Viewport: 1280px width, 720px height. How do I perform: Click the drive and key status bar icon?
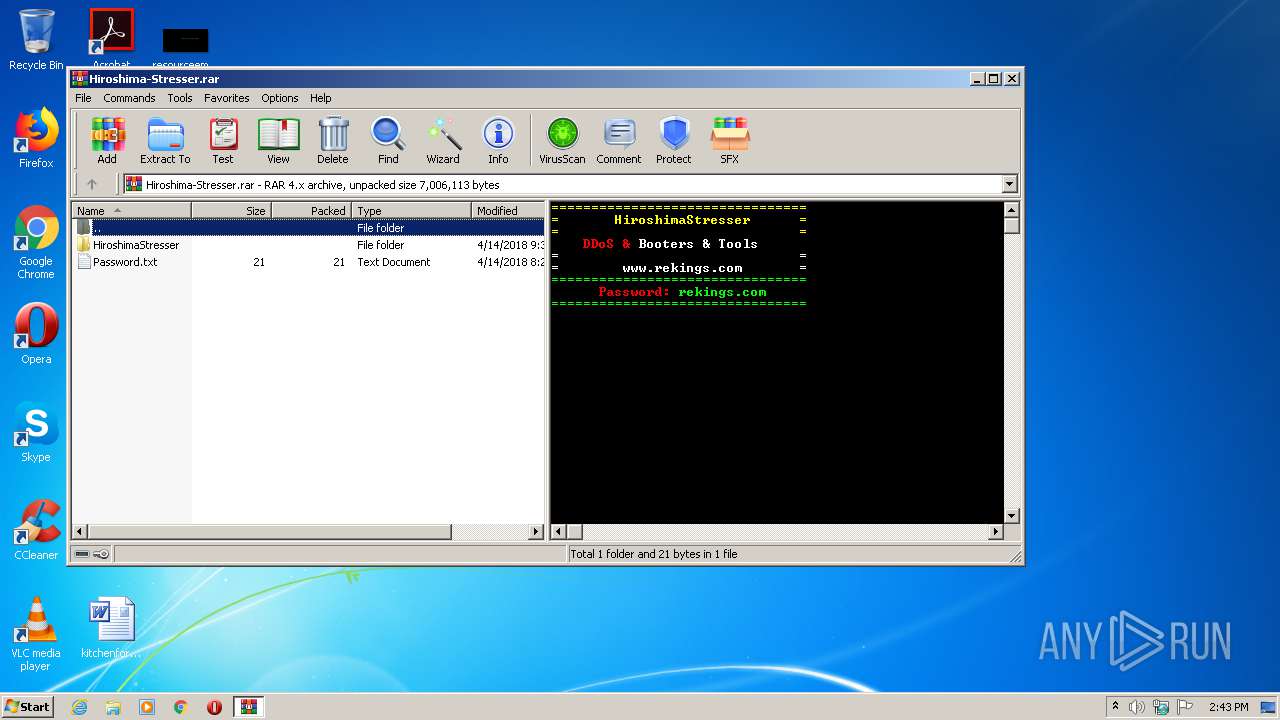(x=92, y=554)
